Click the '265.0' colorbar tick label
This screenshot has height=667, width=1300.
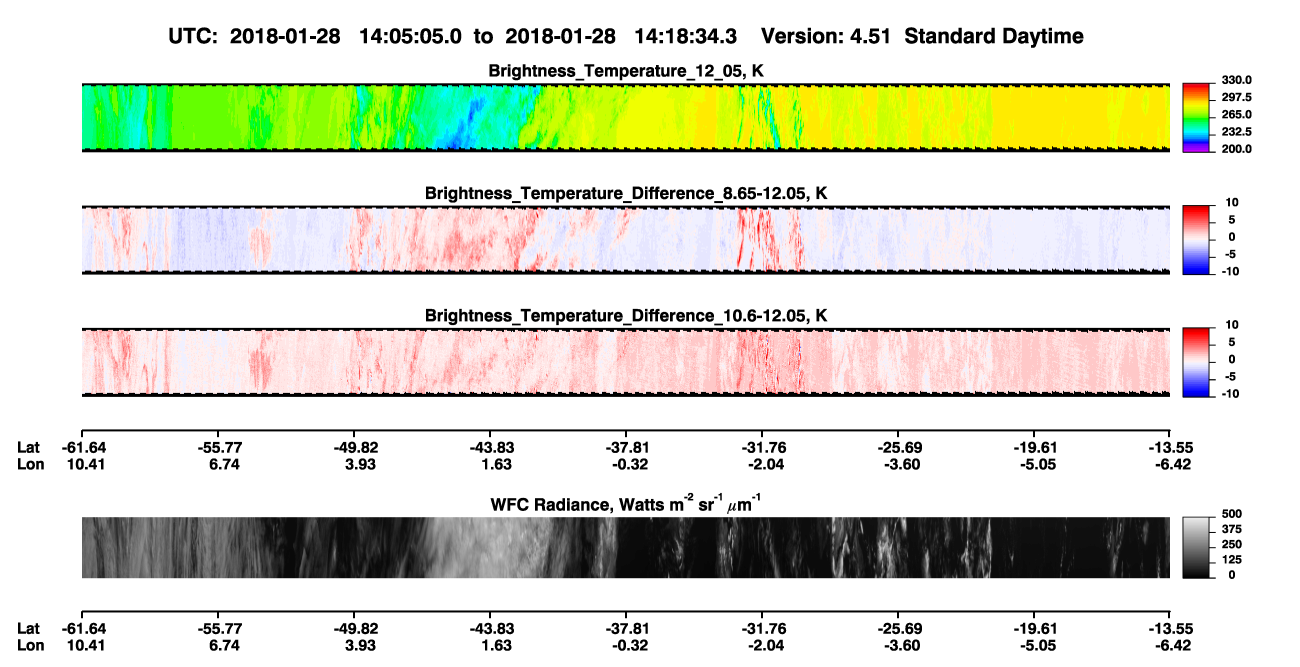point(1235,115)
